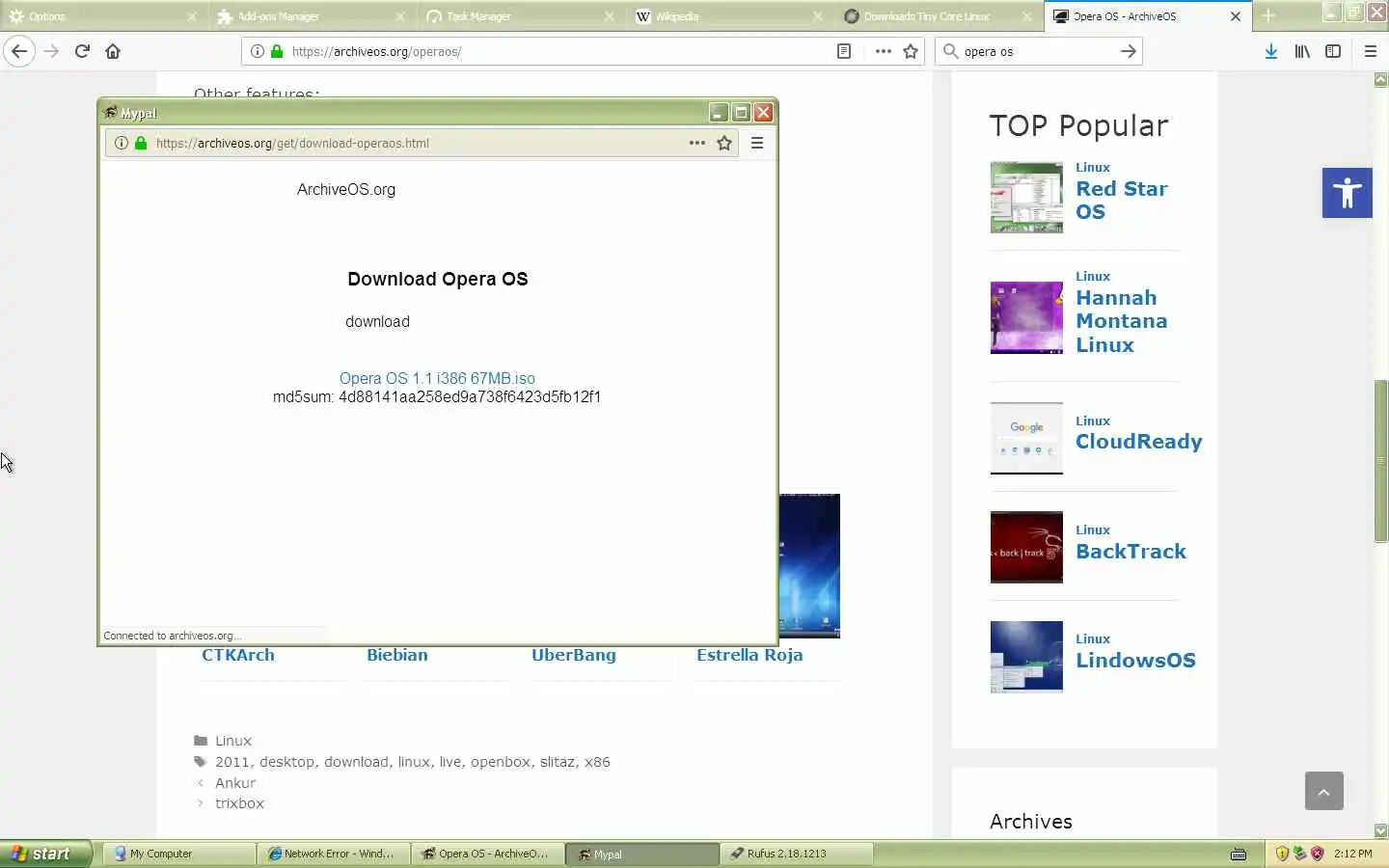
Task: Click the green padlock in Mypal popup
Action: pyautogui.click(x=141, y=143)
